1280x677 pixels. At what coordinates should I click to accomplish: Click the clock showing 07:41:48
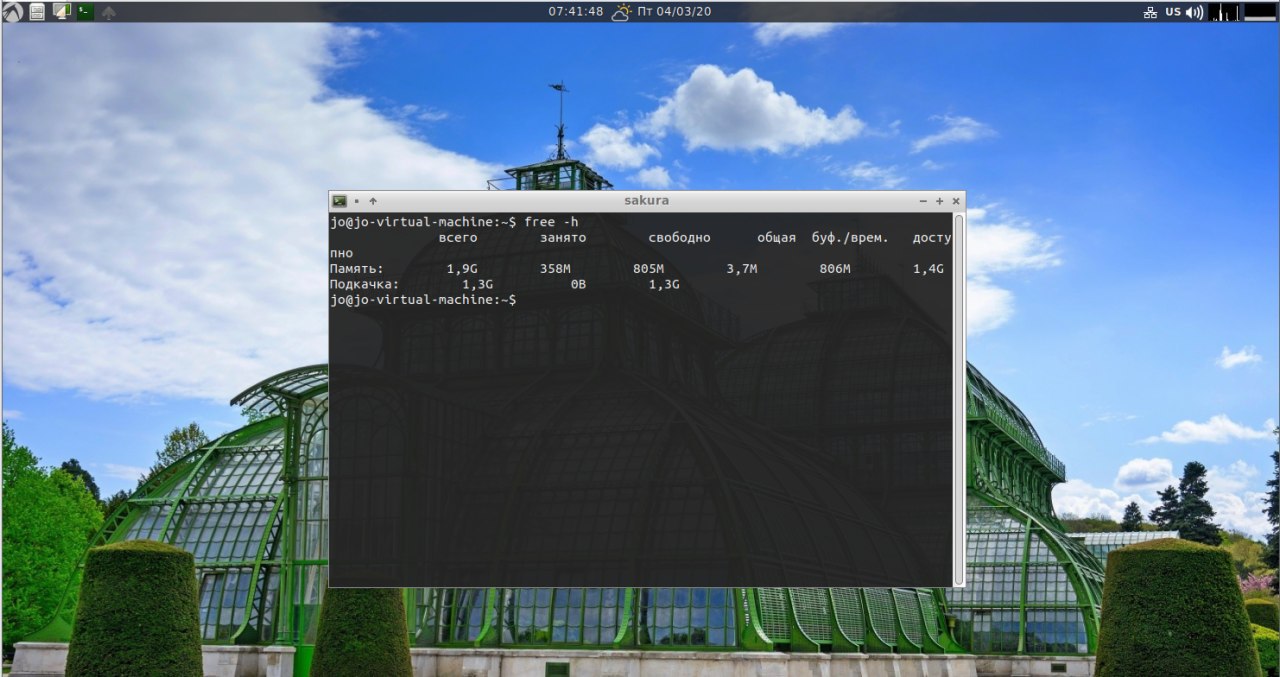pos(576,12)
